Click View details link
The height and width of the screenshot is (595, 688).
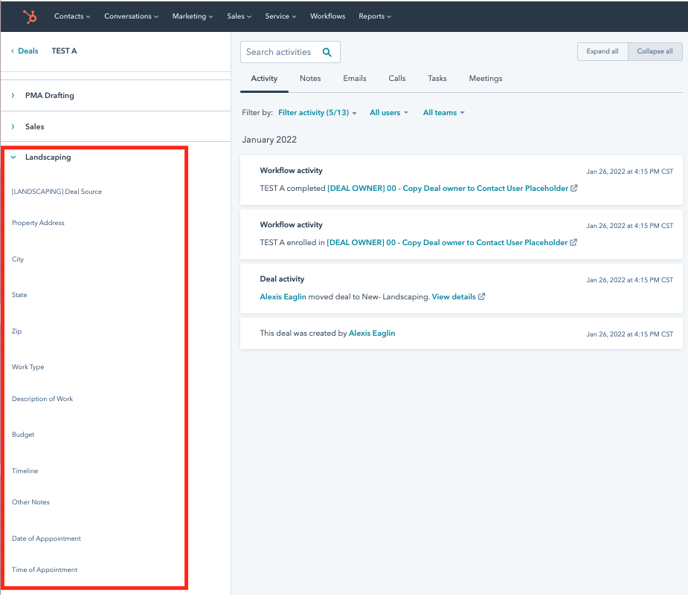click(454, 297)
